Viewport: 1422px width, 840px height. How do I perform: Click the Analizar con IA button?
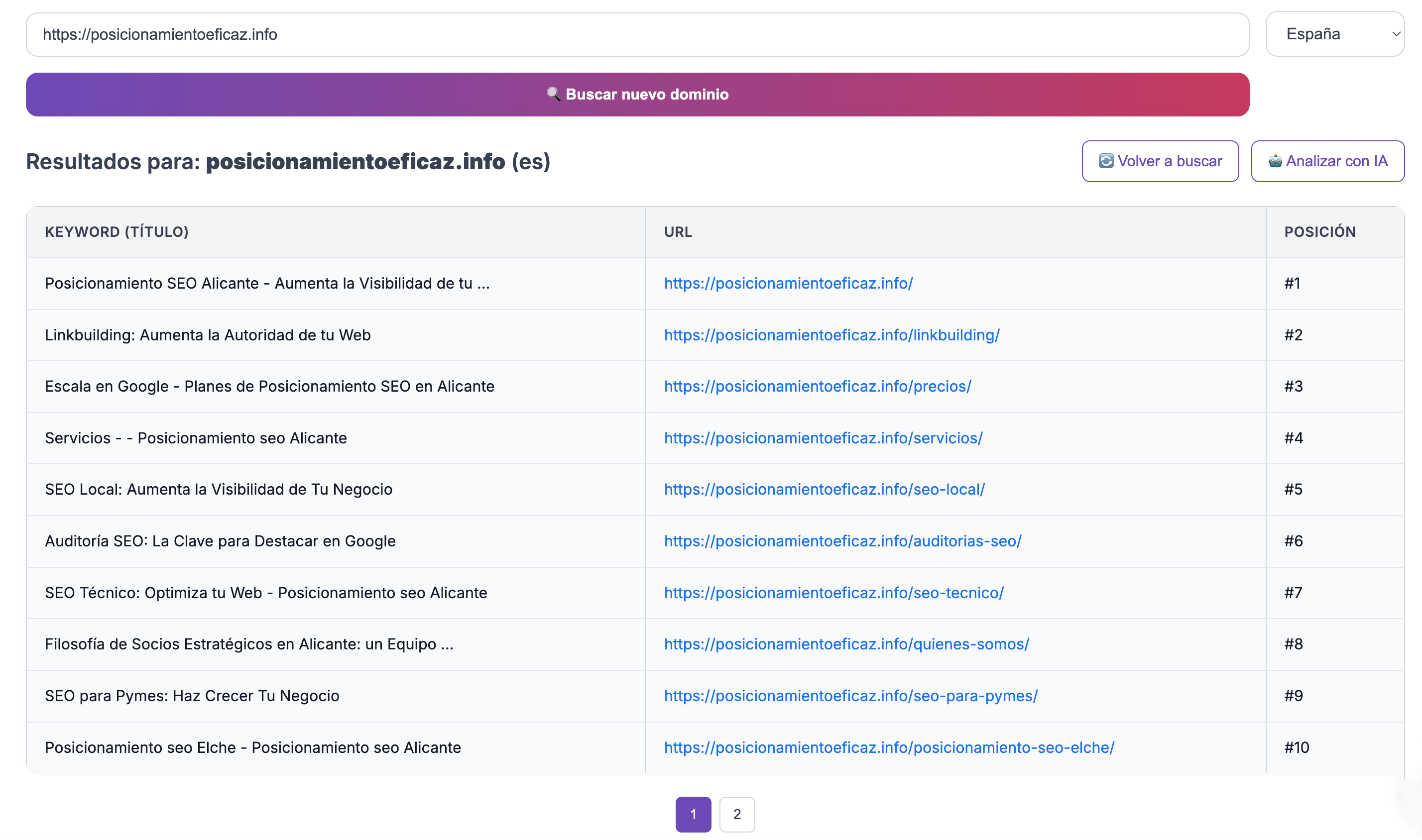coord(1327,161)
